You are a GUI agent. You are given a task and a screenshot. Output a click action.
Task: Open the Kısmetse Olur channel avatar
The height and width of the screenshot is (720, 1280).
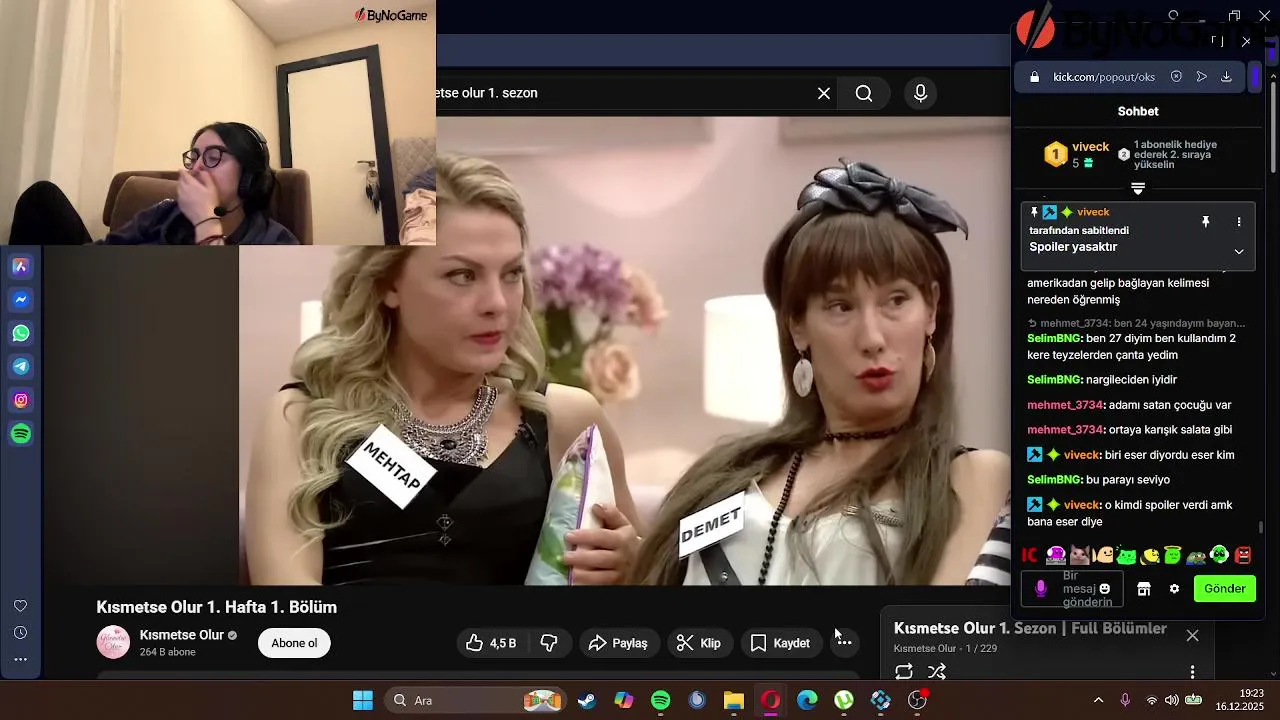[113, 642]
